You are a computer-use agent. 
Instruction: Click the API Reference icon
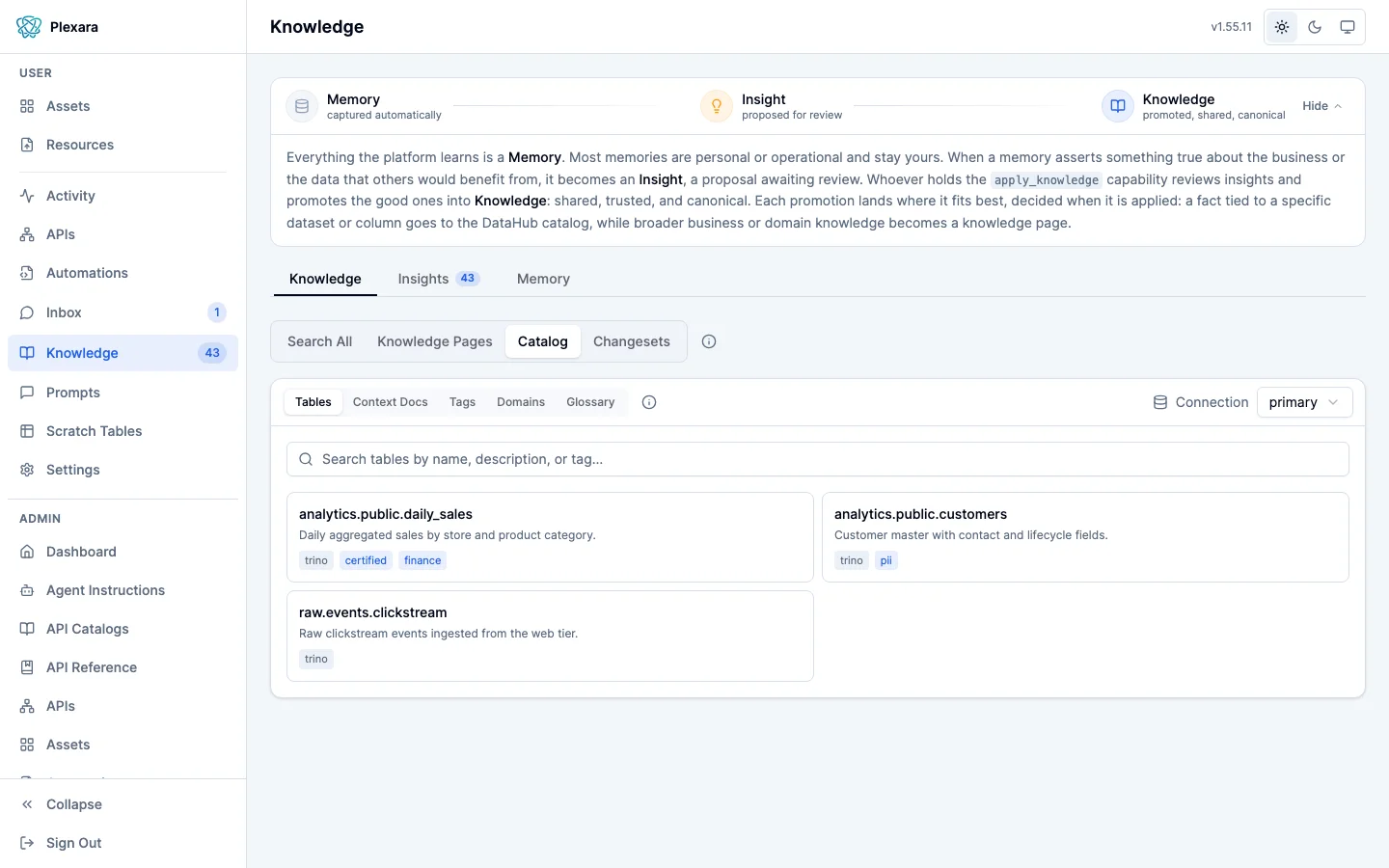(27, 667)
